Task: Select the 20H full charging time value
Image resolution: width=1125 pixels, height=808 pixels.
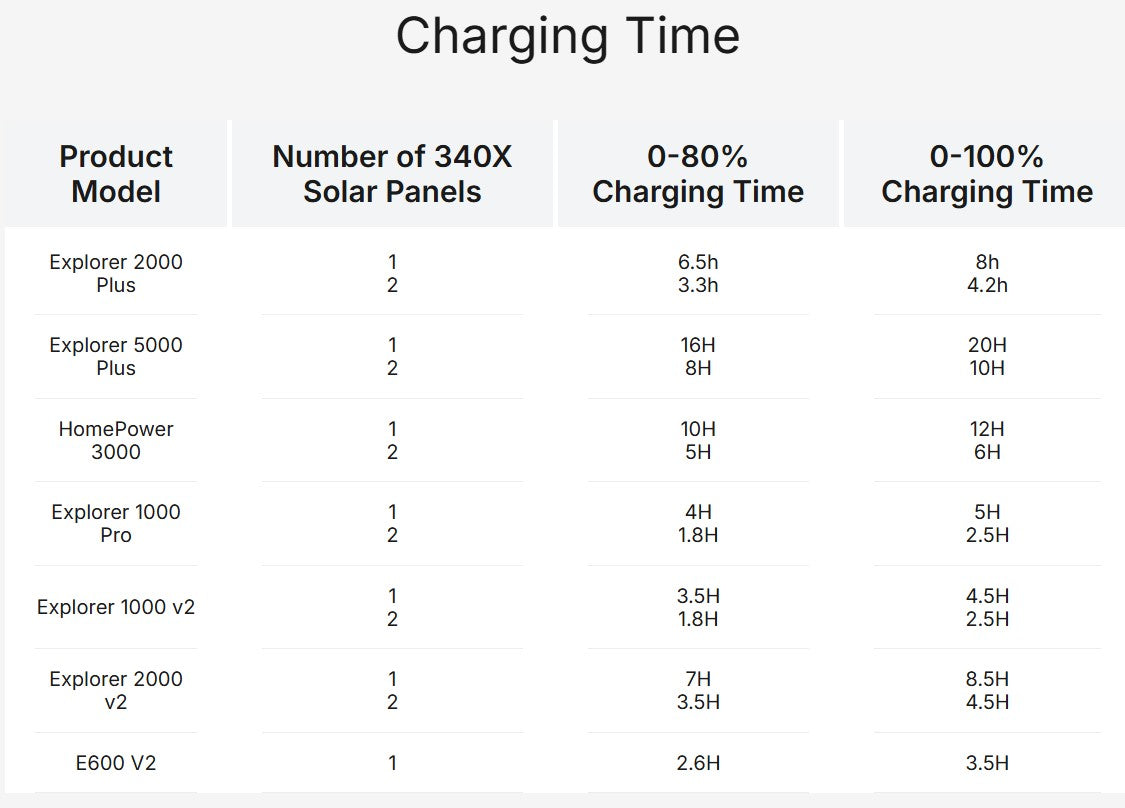Action: point(987,345)
